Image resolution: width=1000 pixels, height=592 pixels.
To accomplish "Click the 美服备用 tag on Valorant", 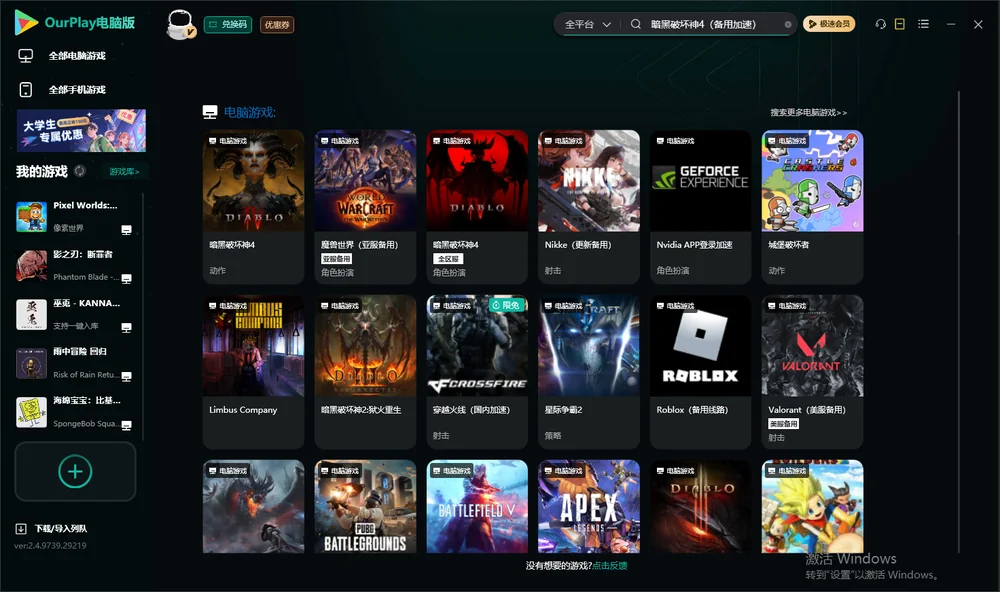I will tap(783, 424).
